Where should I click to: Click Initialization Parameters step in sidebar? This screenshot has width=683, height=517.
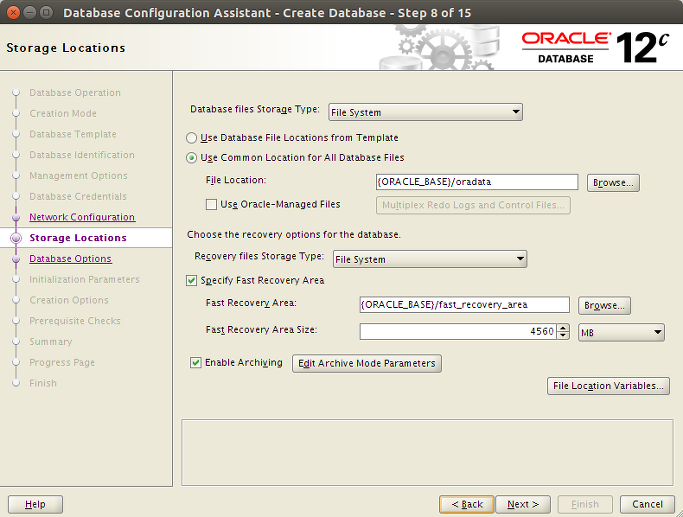click(85, 279)
